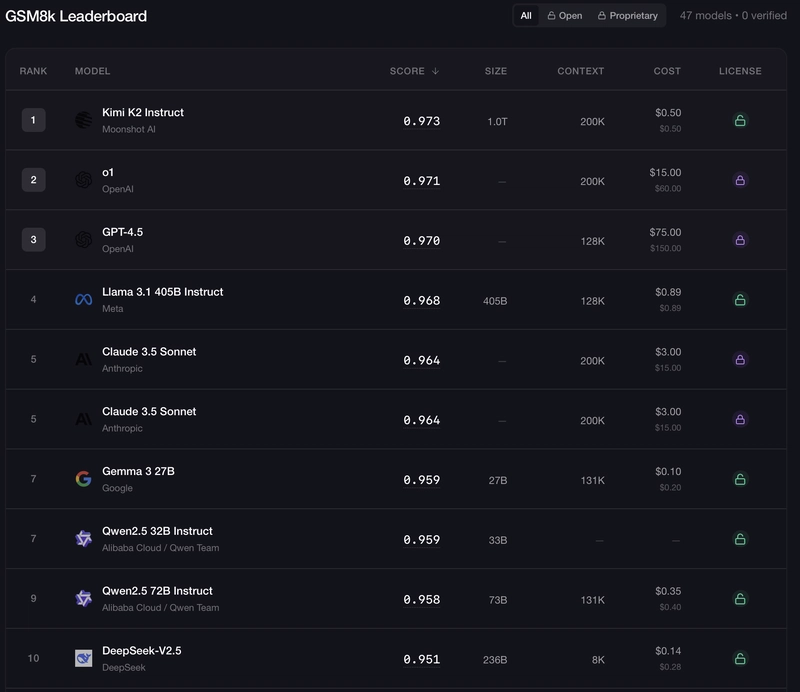This screenshot has height=692, width=800.
Task: Sort by the Cost column header
Action: tap(667, 71)
